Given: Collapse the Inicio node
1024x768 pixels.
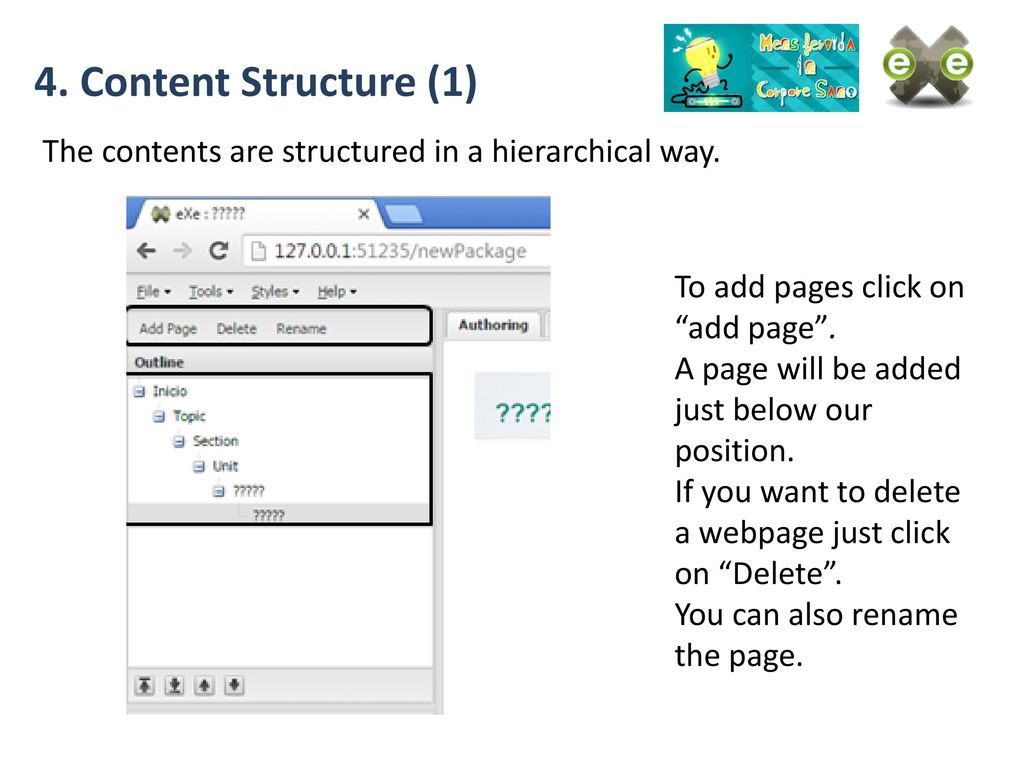Looking at the screenshot, I should pos(139,391).
